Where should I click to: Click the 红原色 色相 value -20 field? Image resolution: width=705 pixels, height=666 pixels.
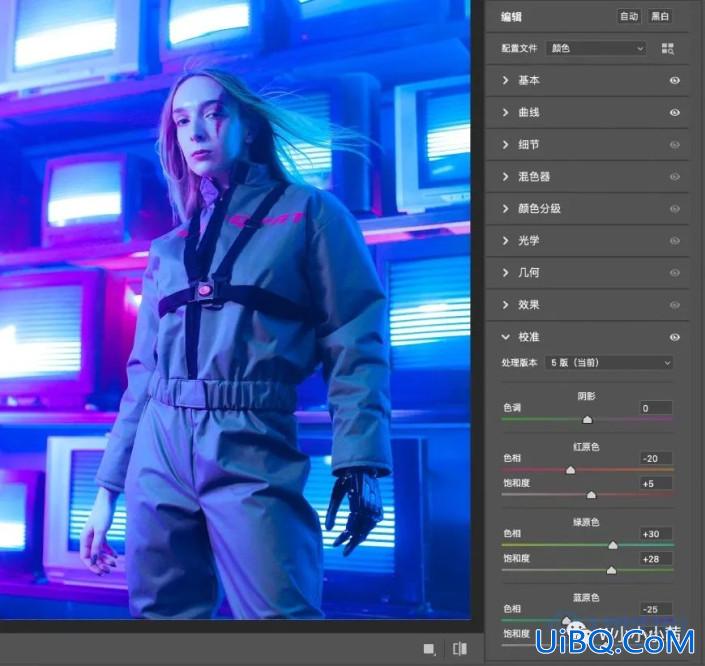[656, 458]
